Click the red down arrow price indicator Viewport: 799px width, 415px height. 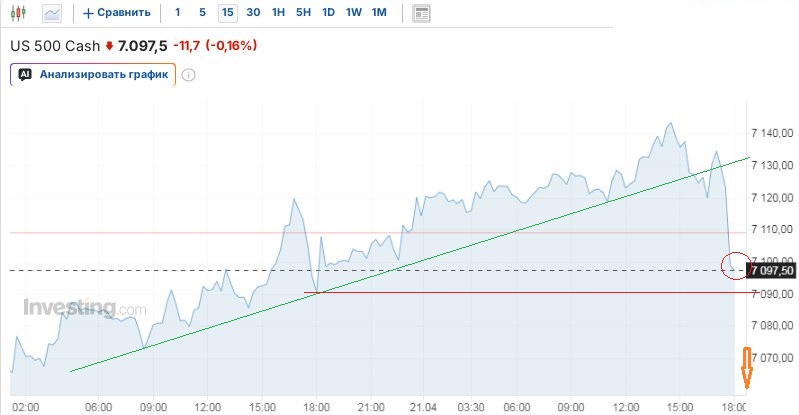click(109, 46)
